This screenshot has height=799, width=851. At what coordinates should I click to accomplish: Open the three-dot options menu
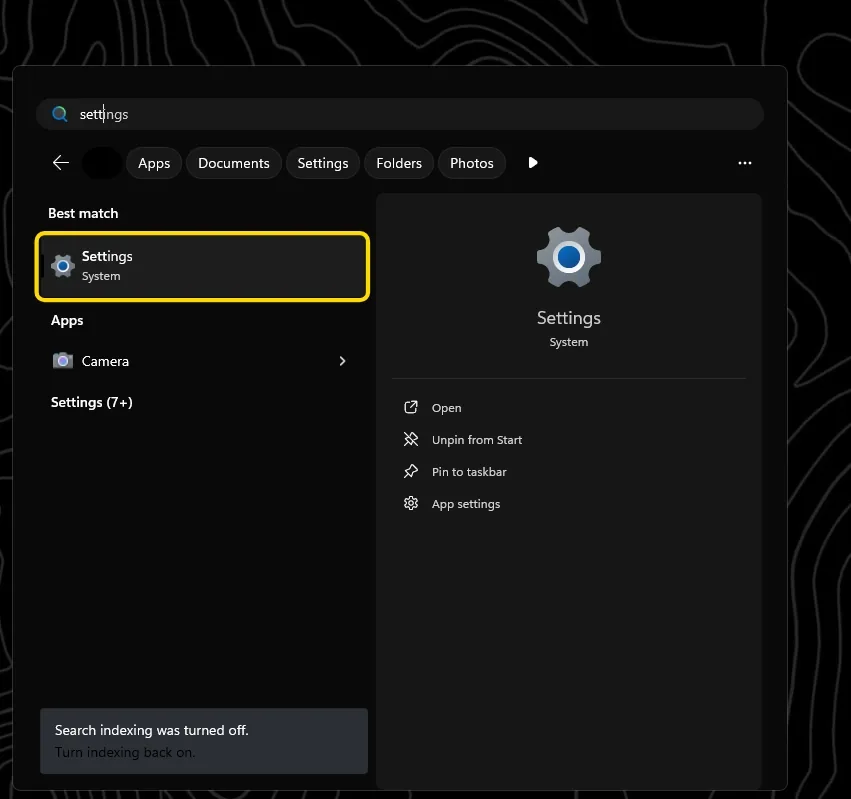pyautogui.click(x=745, y=163)
